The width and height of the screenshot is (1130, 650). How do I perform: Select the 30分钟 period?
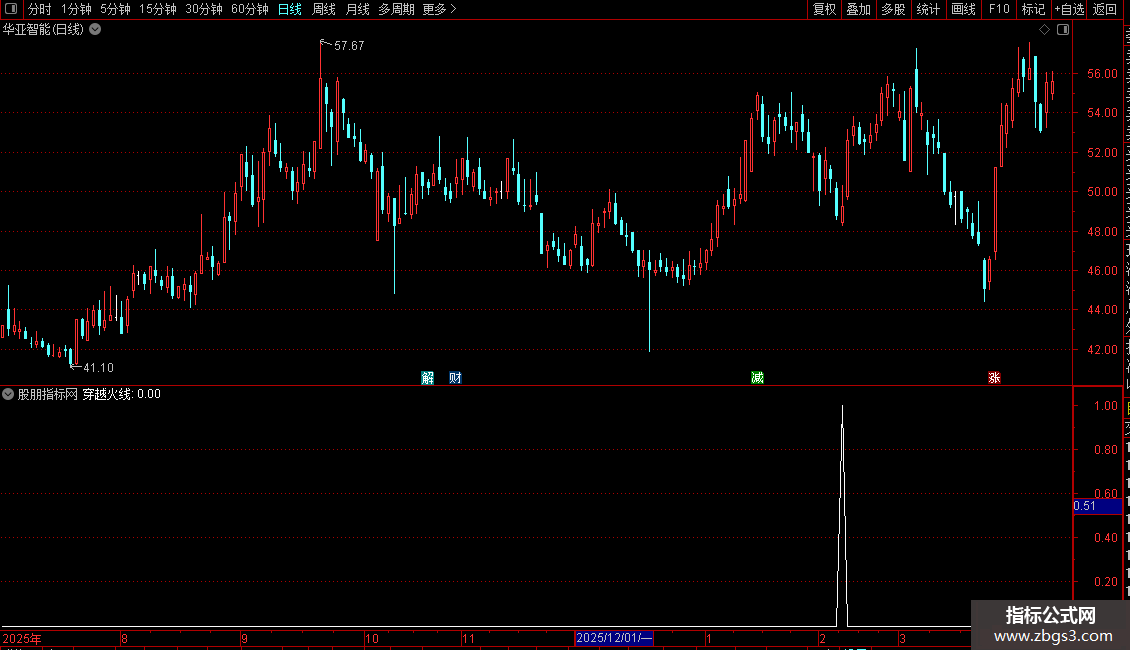coord(204,9)
